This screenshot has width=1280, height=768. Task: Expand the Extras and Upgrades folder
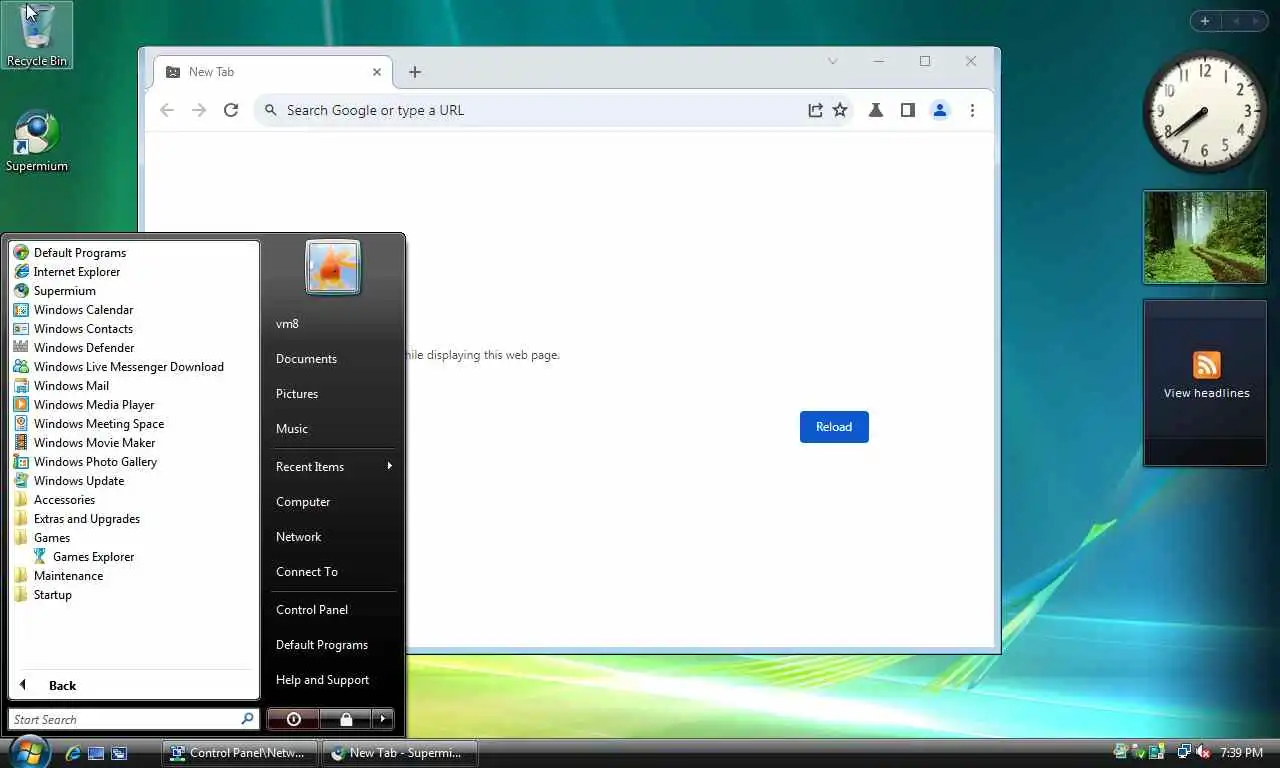pos(77,519)
